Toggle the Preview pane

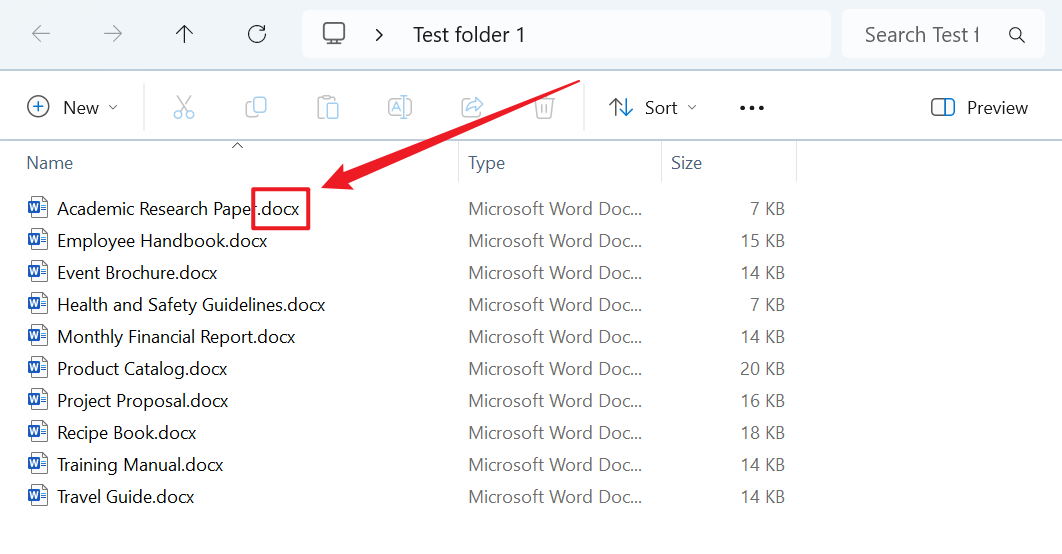[979, 108]
